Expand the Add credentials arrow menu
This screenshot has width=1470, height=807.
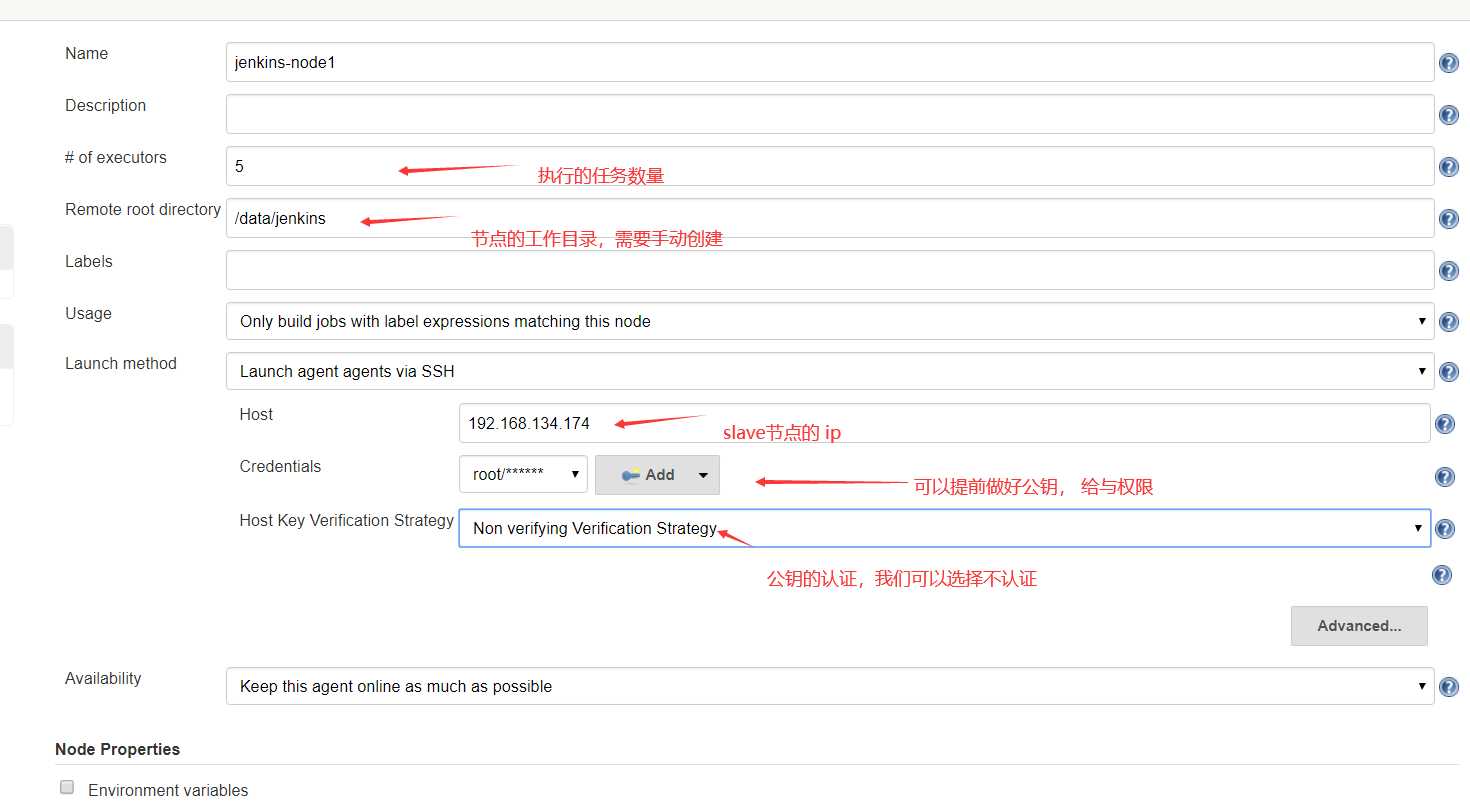coord(703,475)
